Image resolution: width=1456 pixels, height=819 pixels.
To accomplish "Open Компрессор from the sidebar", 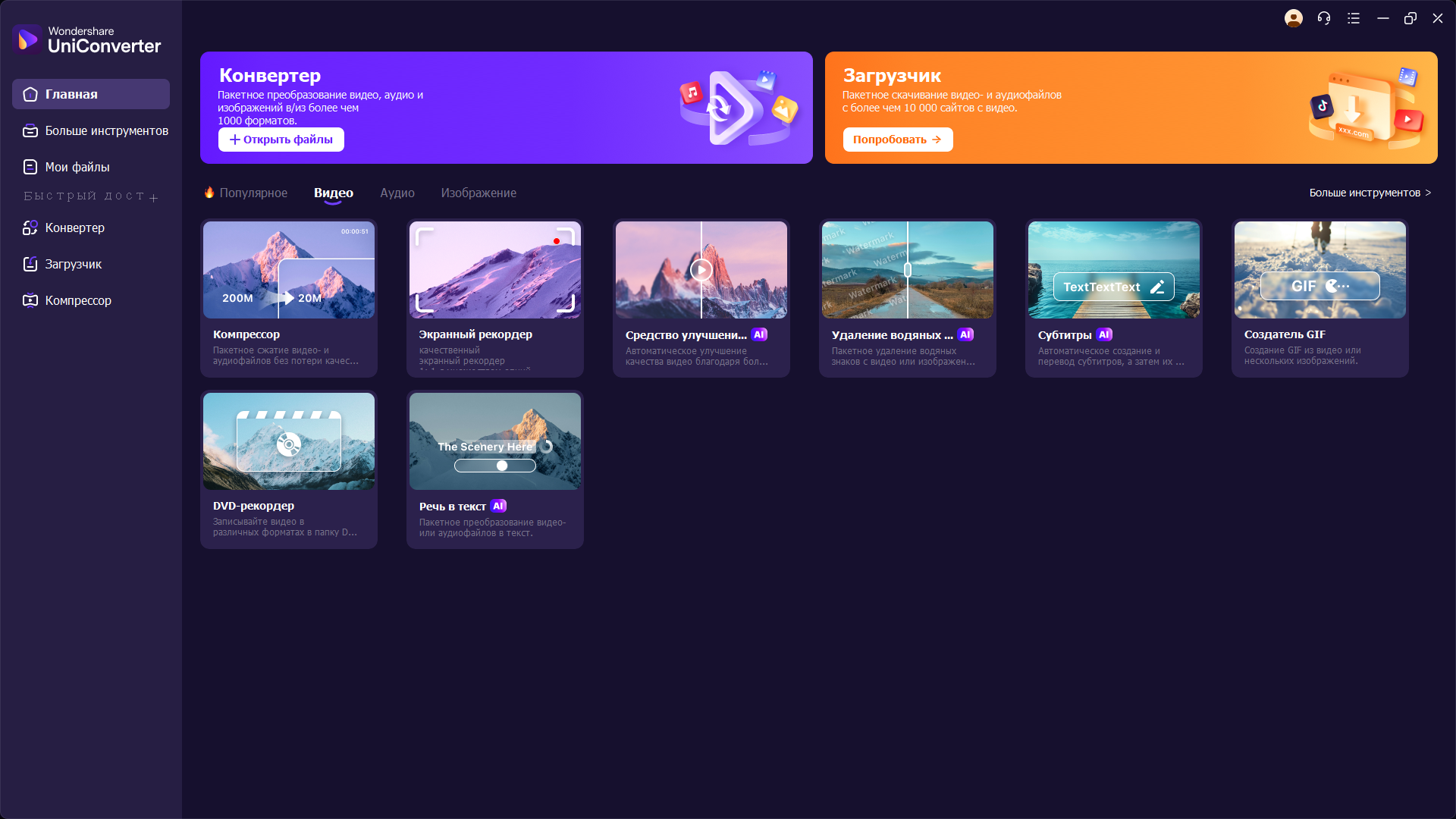I will [x=77, y=300].
